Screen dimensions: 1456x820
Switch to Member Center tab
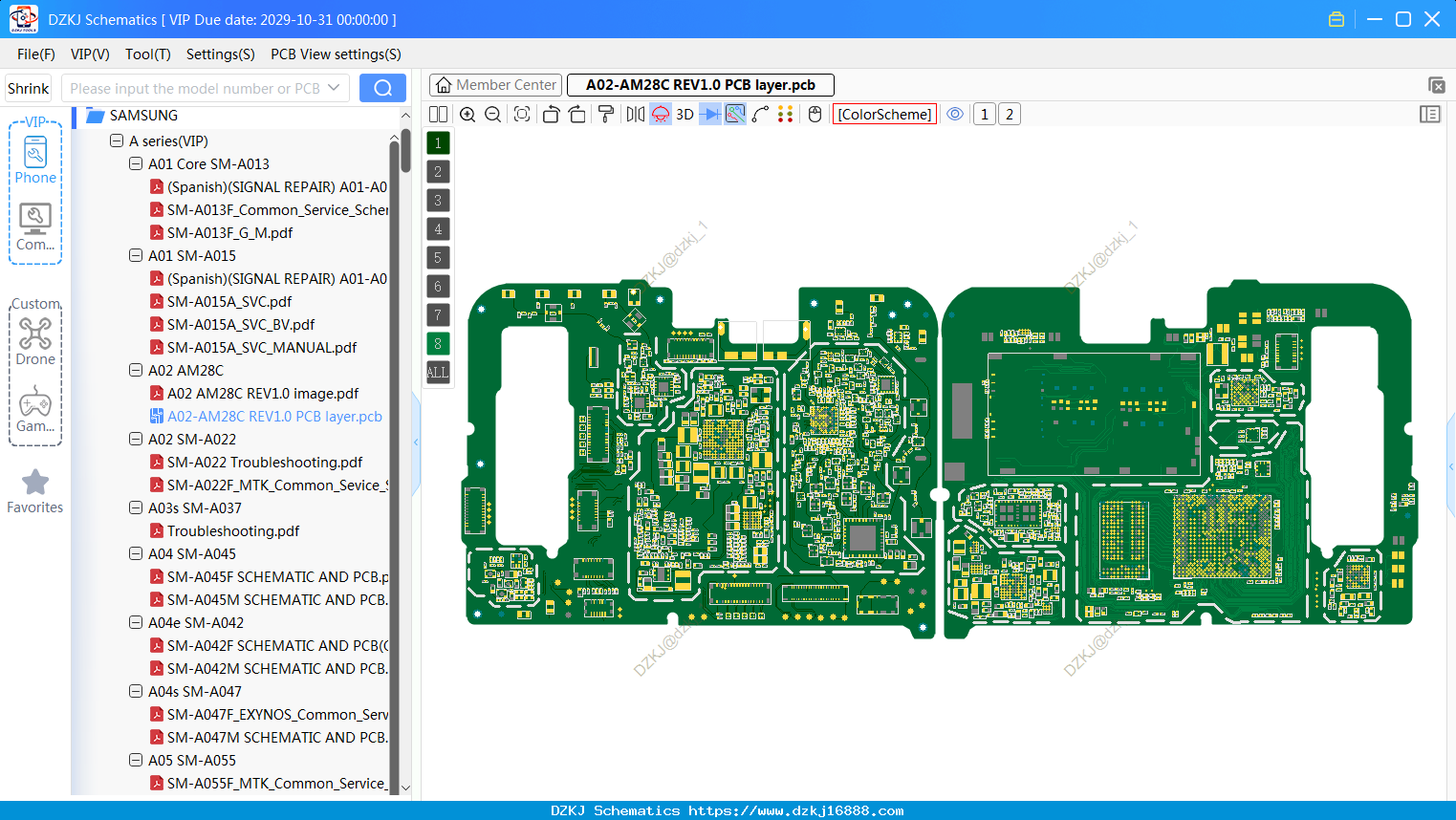(494, 85)
